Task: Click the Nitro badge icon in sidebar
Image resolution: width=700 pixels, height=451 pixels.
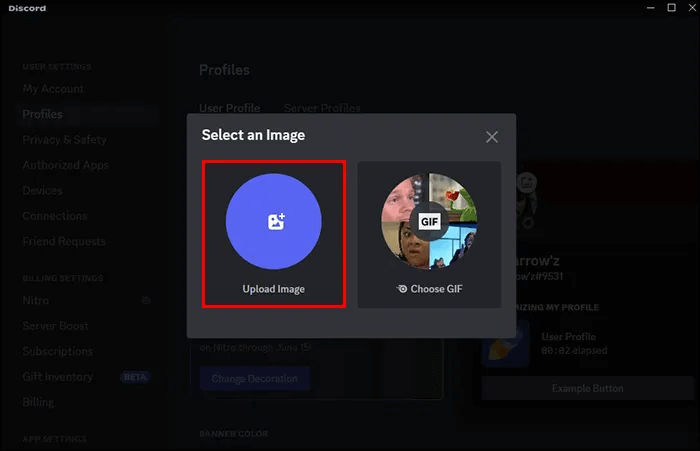Action: coord(146,301)
